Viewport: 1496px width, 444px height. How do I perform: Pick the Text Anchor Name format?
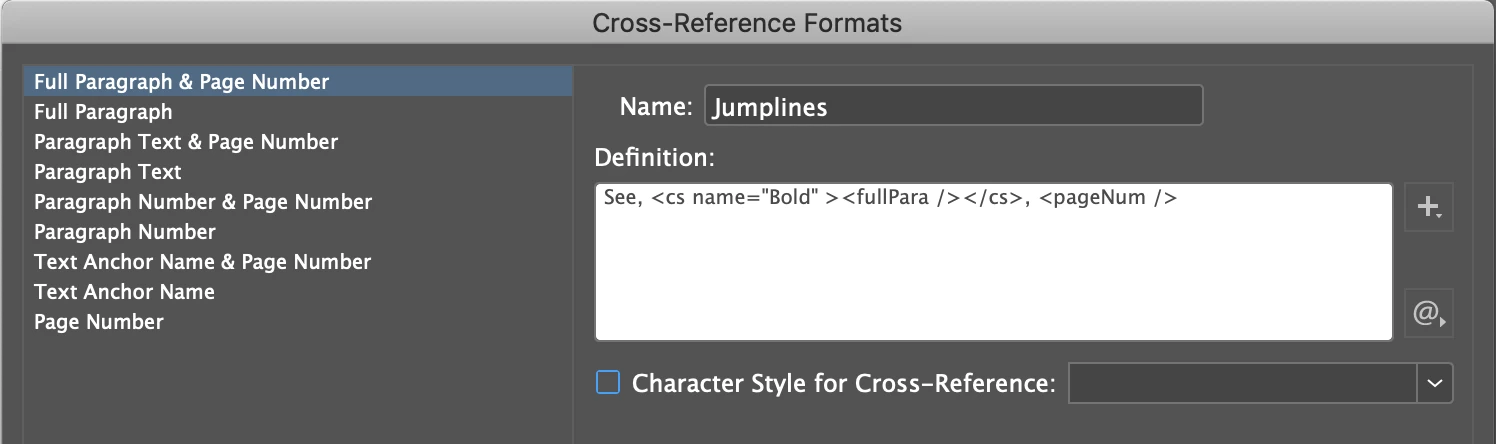coord(124,292)
